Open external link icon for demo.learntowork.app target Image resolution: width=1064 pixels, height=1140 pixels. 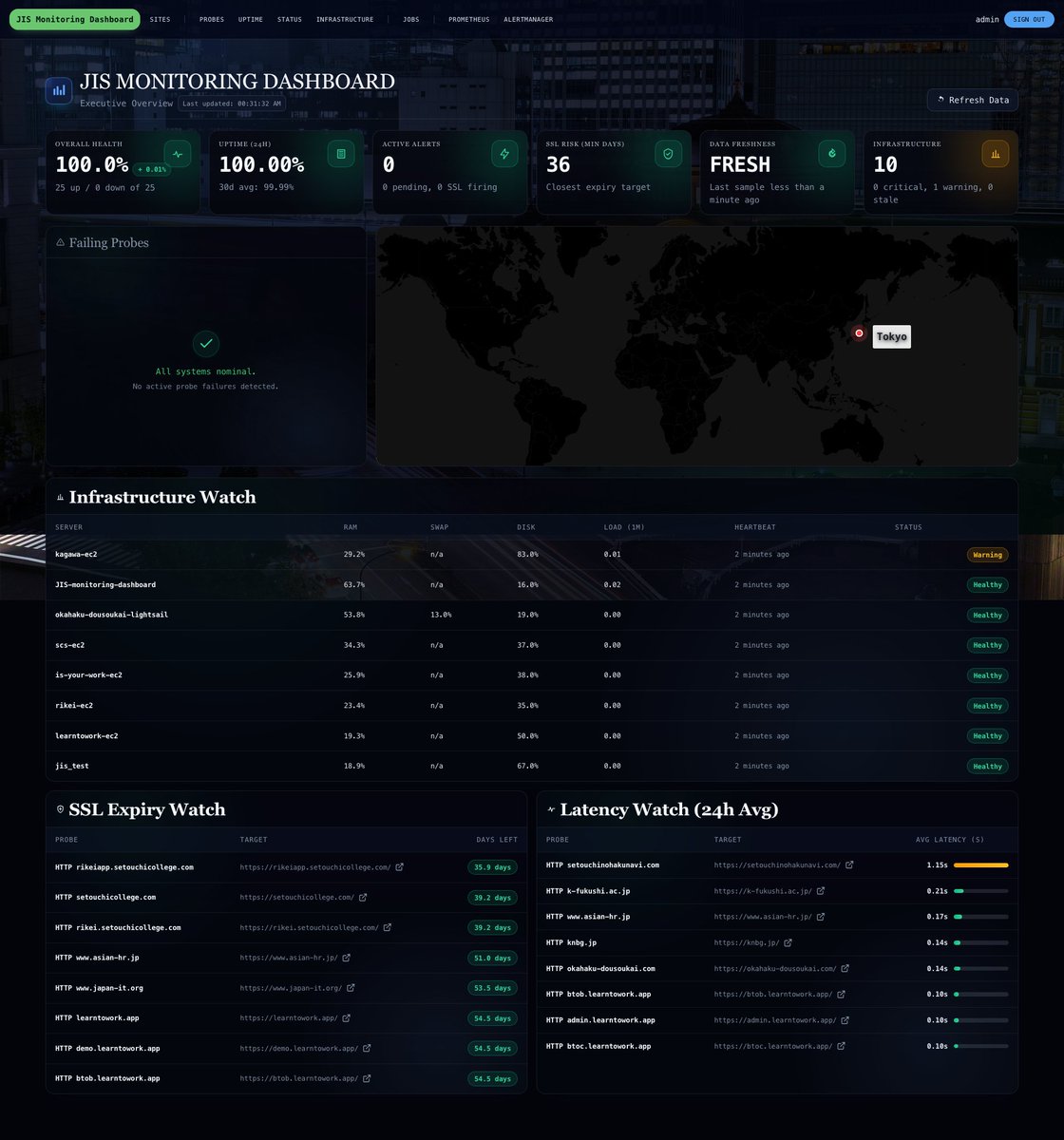coord(367,1049)
